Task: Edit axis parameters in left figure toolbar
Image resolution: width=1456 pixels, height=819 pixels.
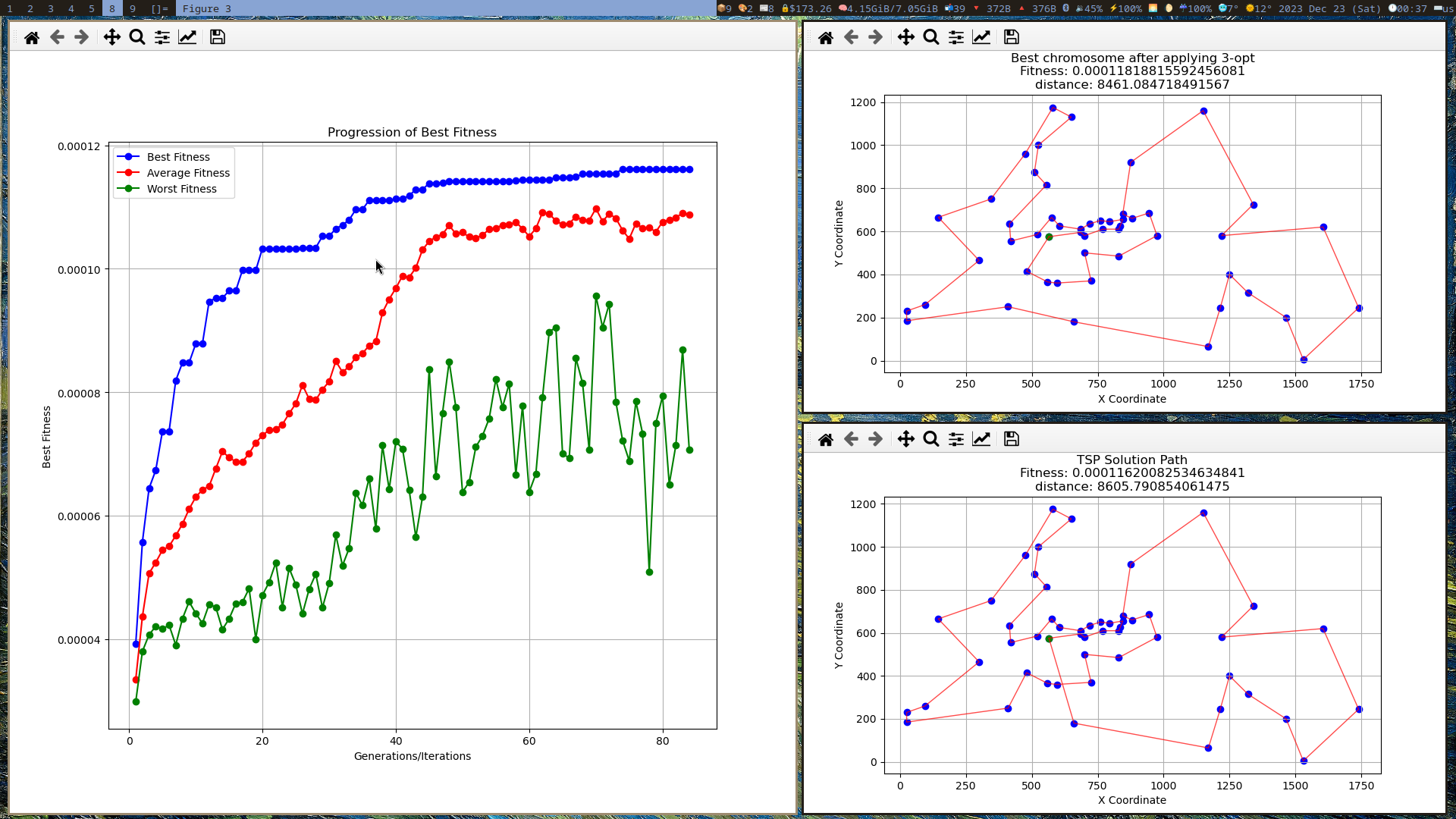Action: (x=187, y=37)
